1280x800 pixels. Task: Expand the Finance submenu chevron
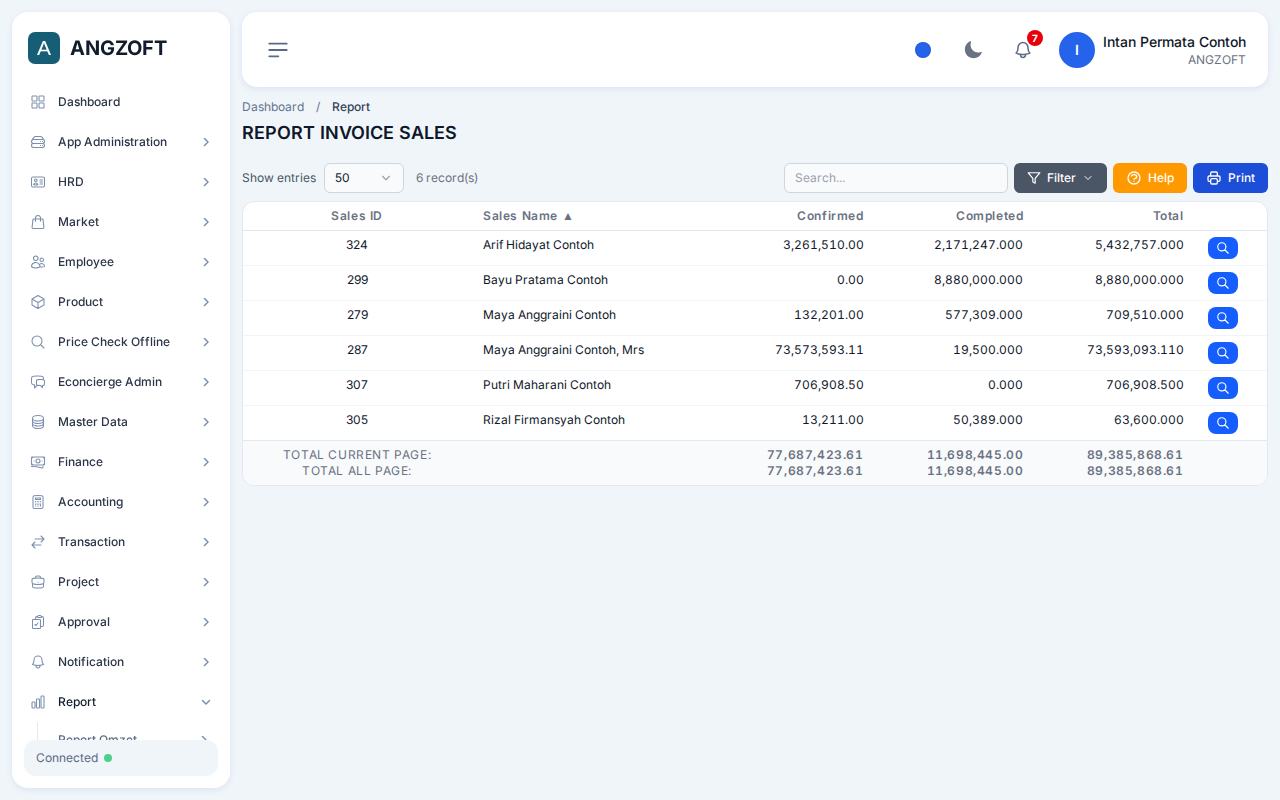pyautogui.click(x=206, y=462)
